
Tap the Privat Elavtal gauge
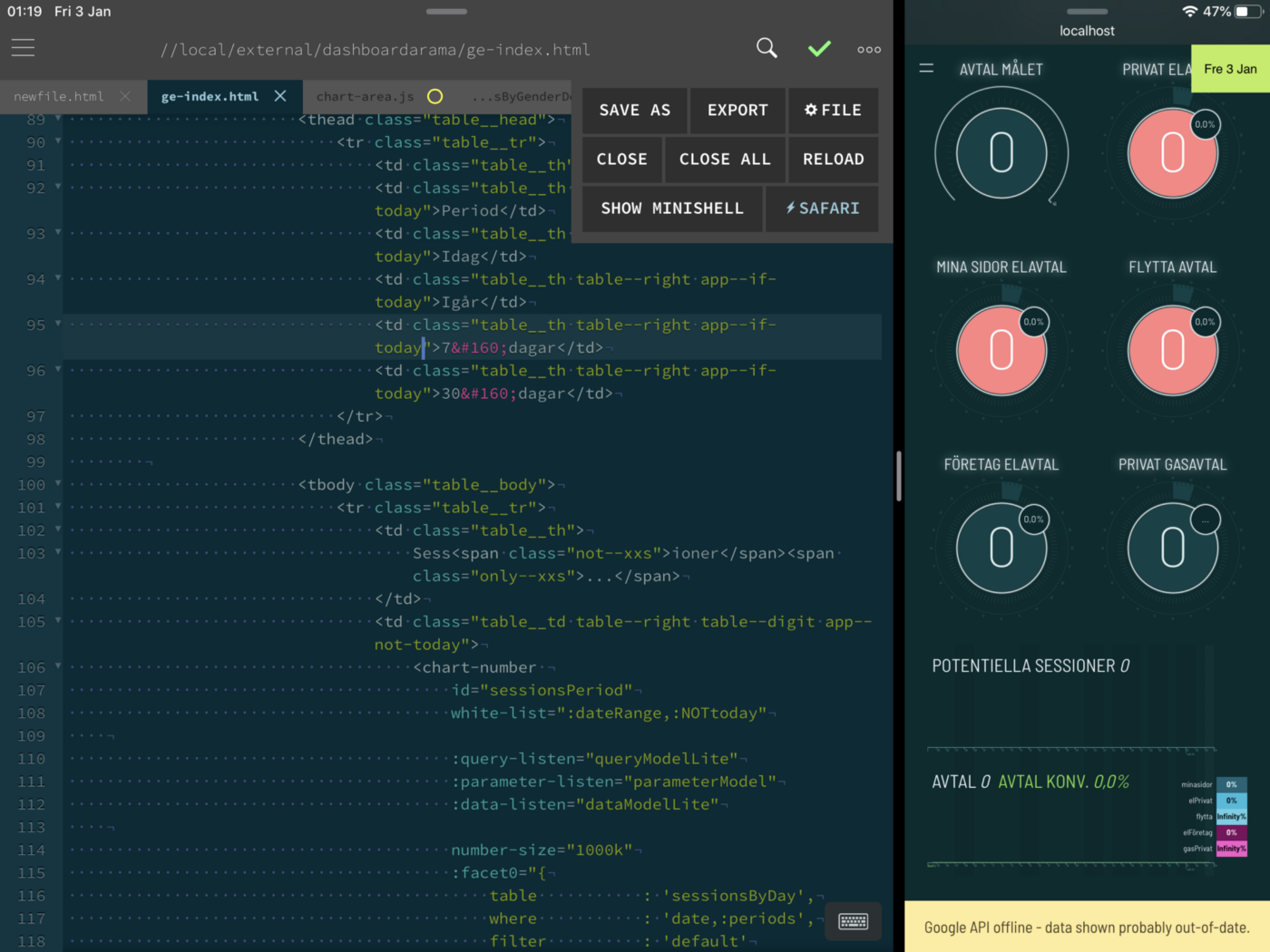tap(1173, 152)
